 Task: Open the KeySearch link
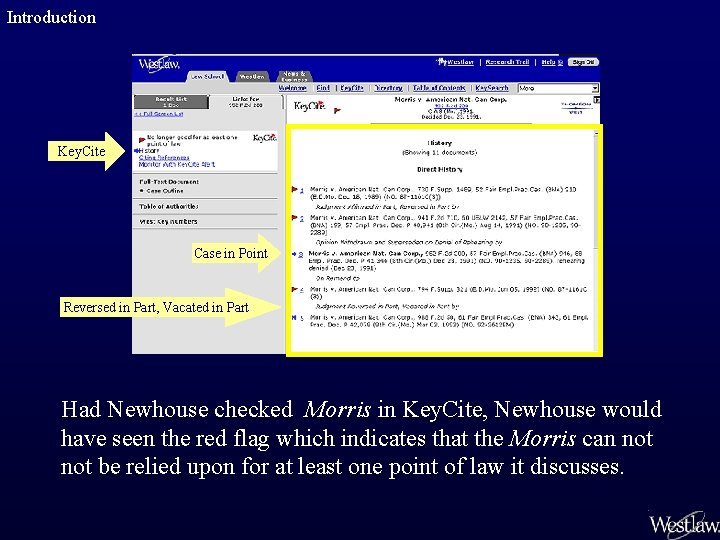coord(492,88)
